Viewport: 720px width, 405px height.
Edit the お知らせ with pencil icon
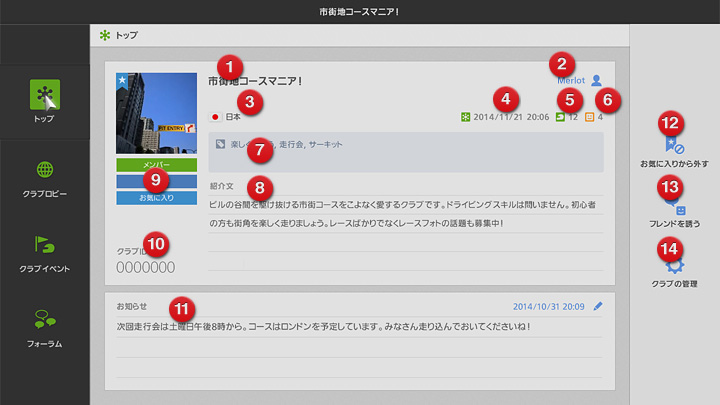click(x=598, y=306)
